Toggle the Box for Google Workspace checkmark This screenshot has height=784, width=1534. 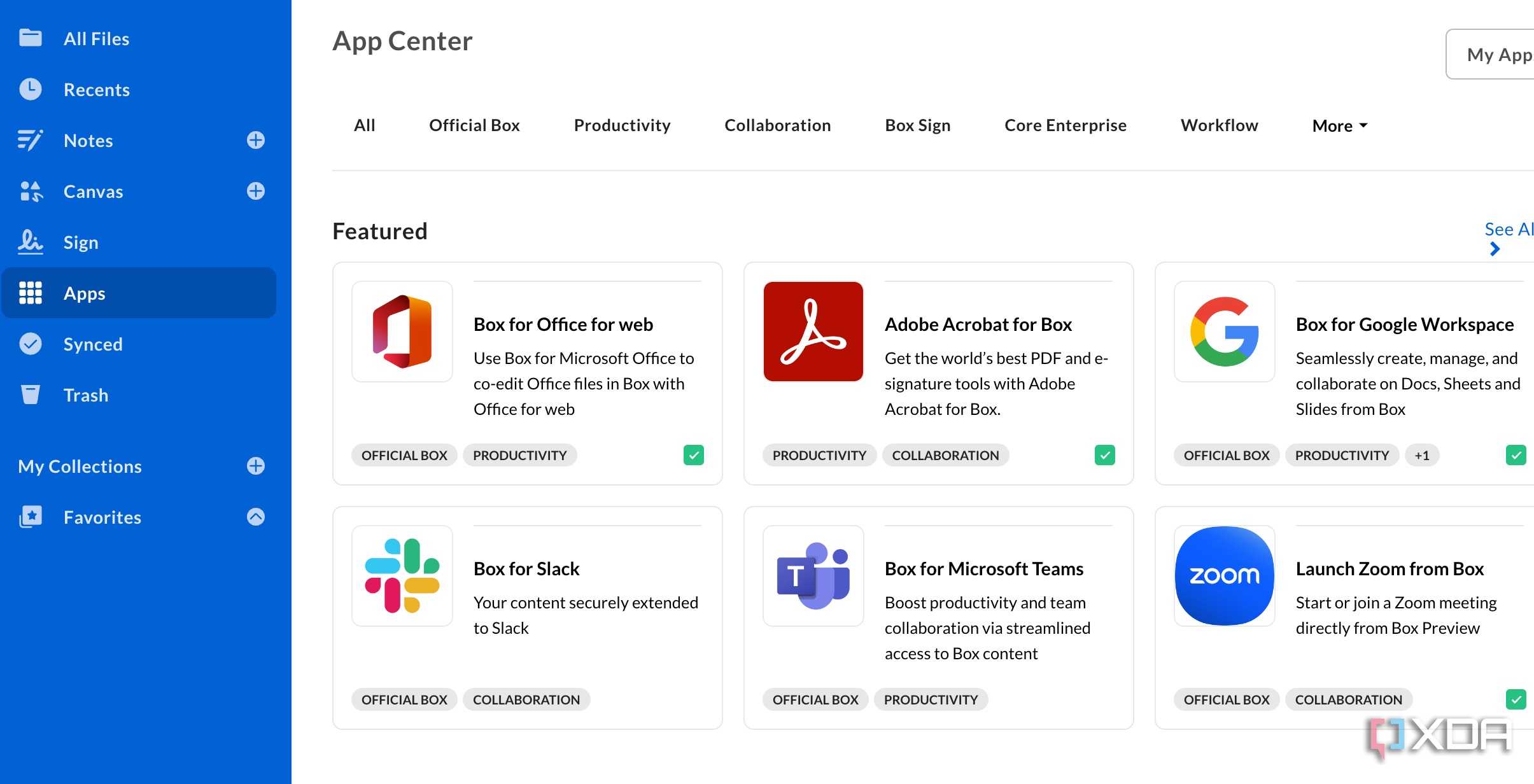click(x=1516, y=455)
